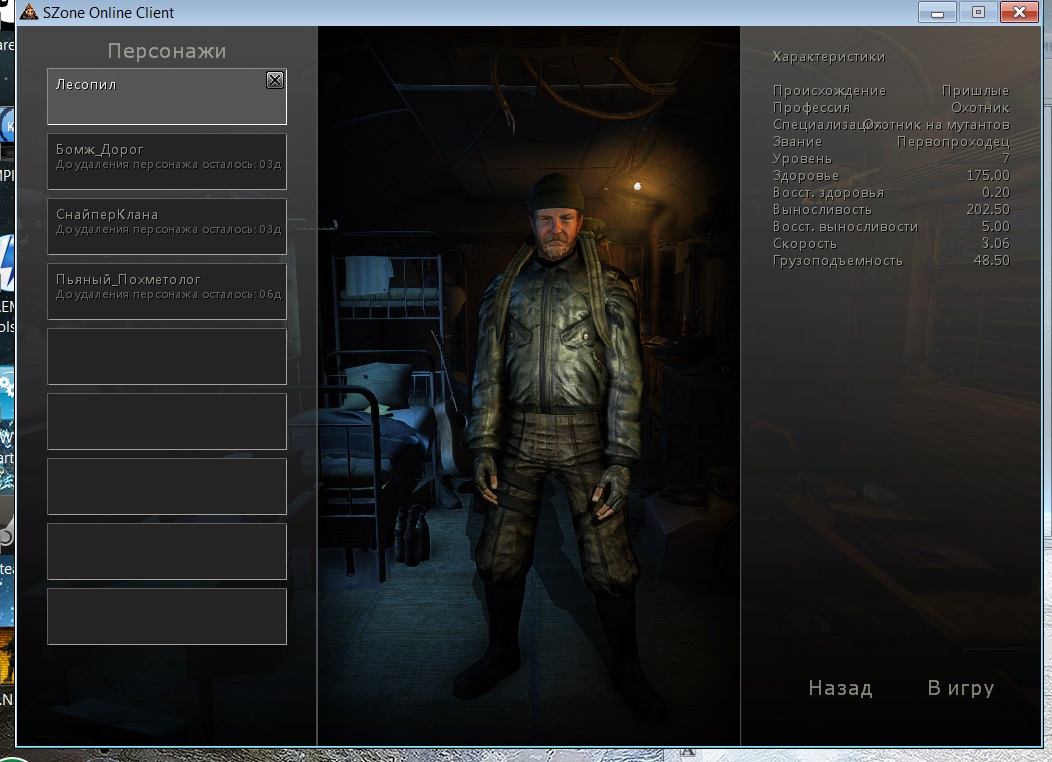
Task: Click the Профессия Охотник stat row
Action: (x=890, y=107)
